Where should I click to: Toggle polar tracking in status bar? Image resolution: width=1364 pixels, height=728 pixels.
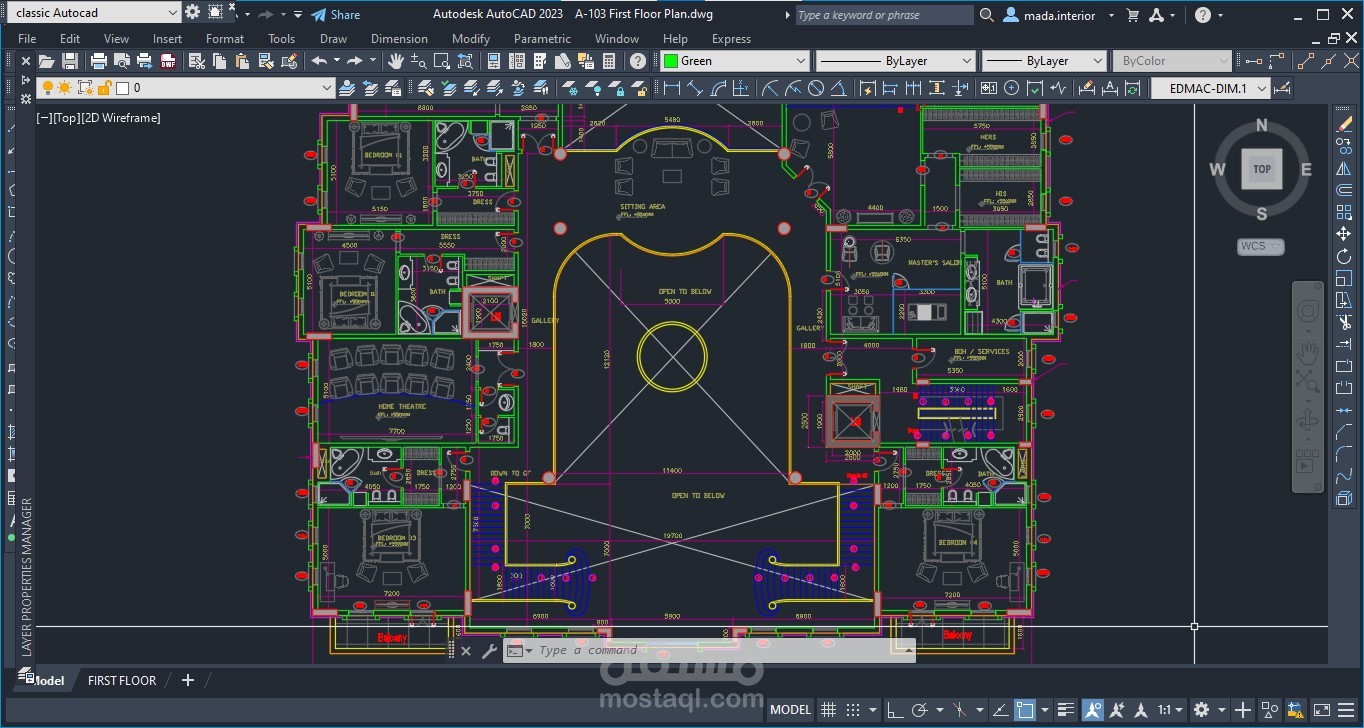pyautogui.click(x=920, y=710)
